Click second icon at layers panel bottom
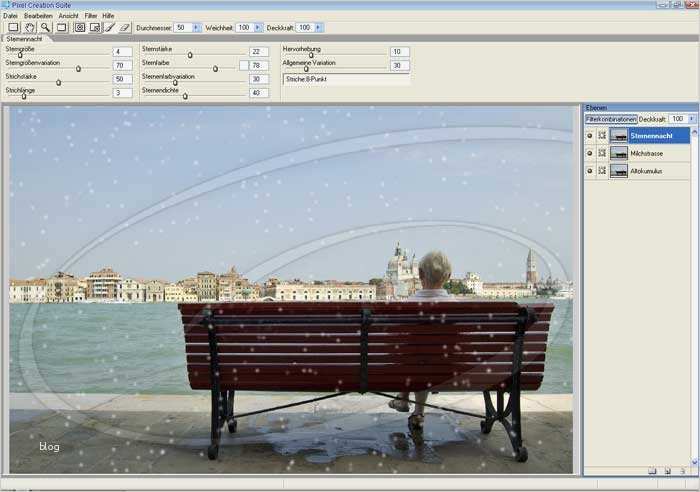This screenshot has height=492, width=700. [x=667, y=471]
